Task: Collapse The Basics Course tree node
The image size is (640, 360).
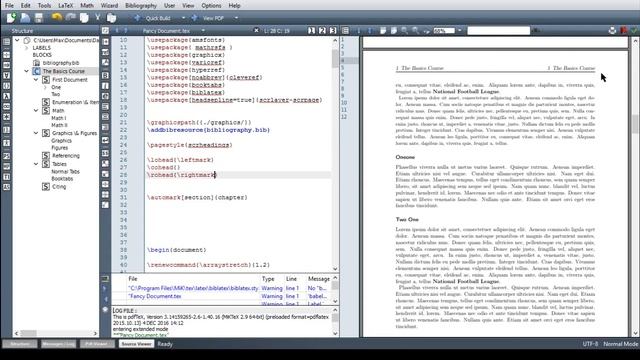Action: coord(27,71)
